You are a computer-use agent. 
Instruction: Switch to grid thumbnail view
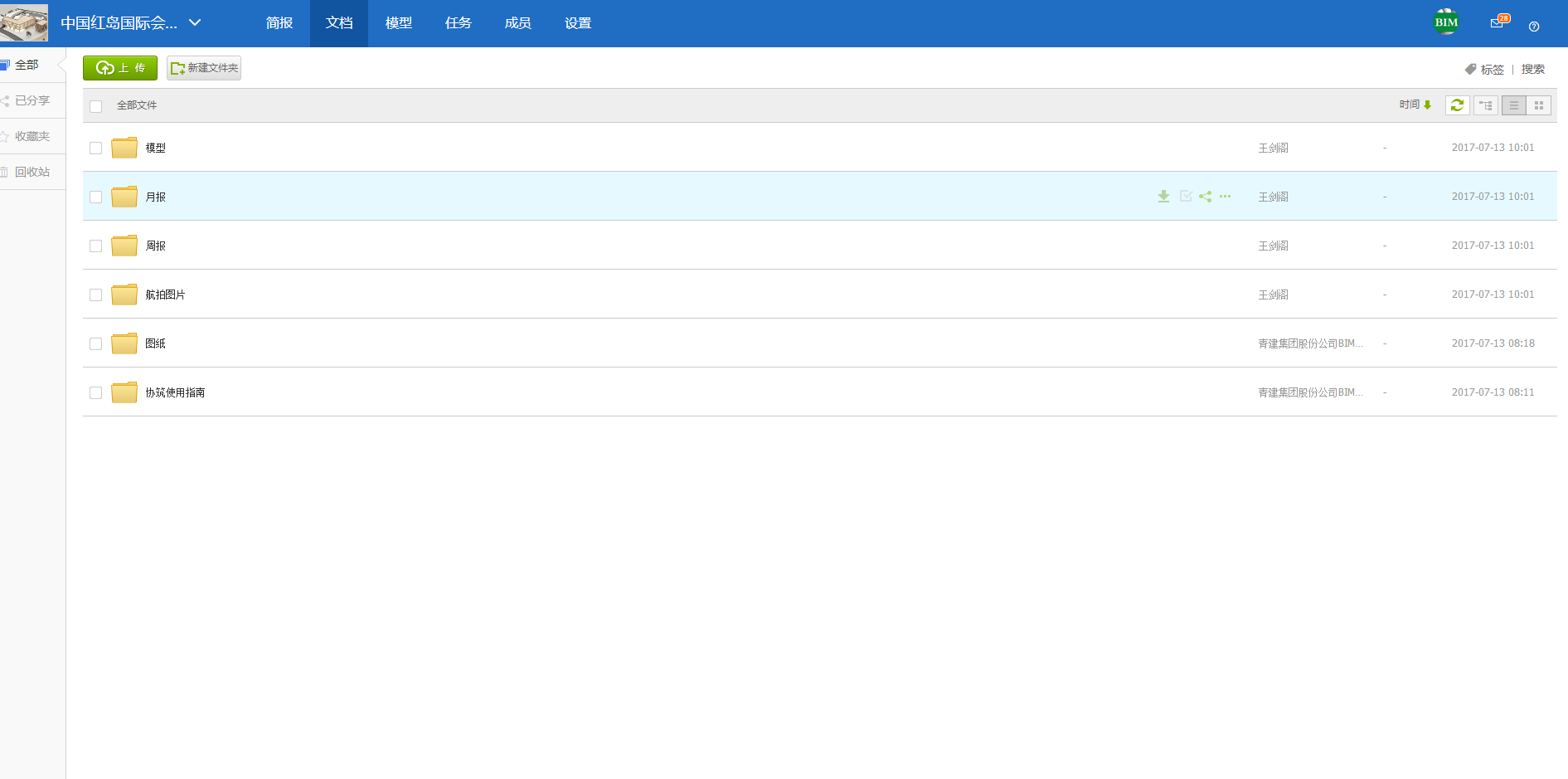point(1539,105)
